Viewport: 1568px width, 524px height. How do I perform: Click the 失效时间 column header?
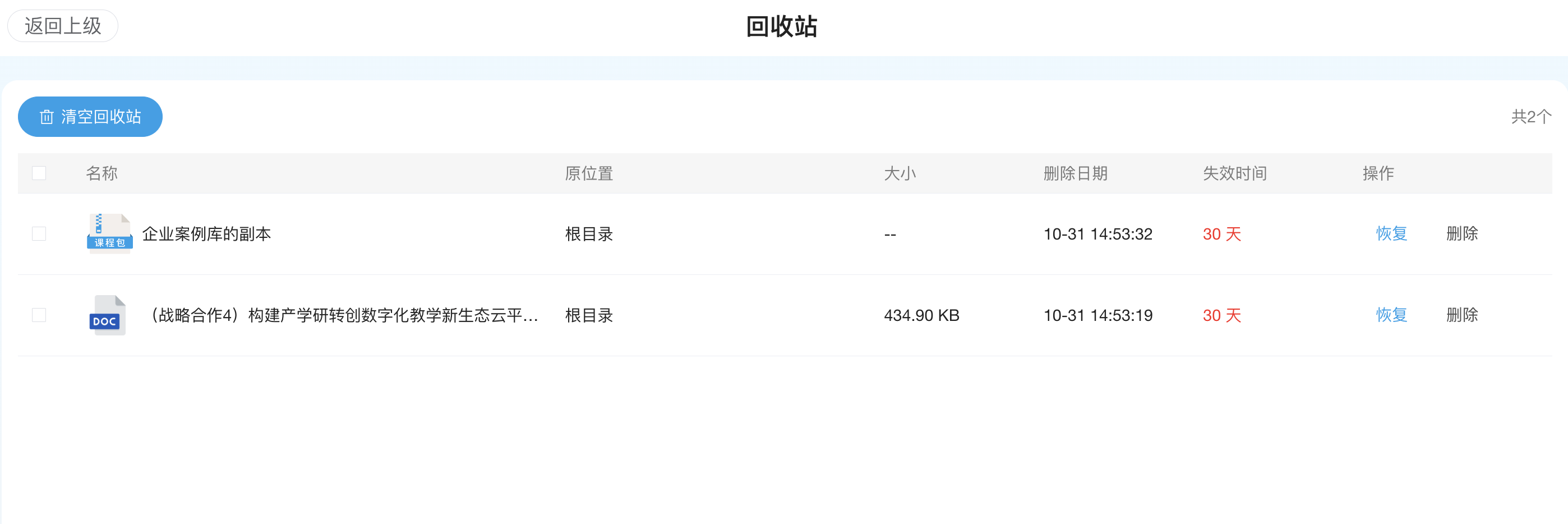pos(1234,173)
